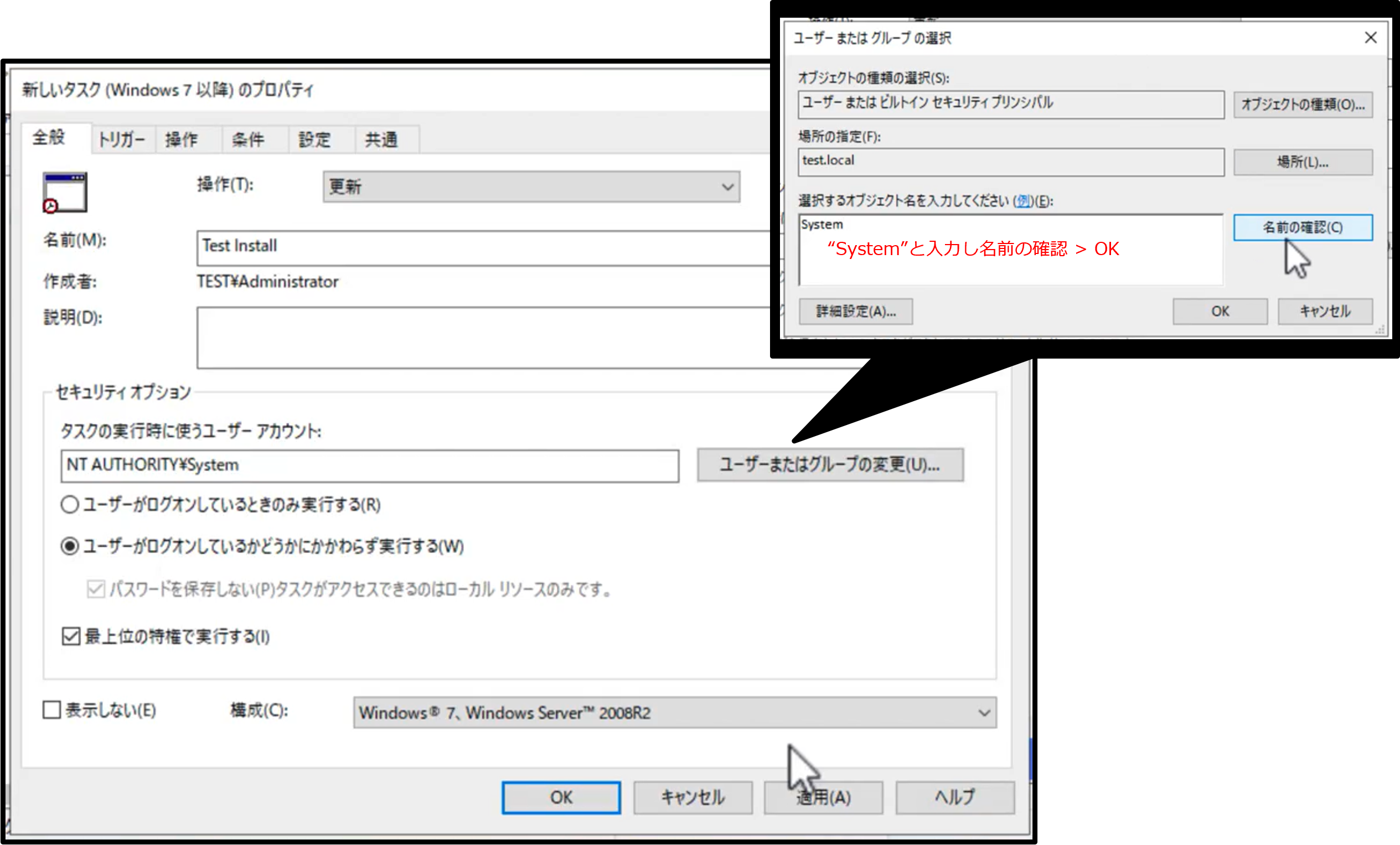Click the 場所の指定 field showing test.local
This screenshot has height=845, width=1400.
click(x=1011, y=162)
